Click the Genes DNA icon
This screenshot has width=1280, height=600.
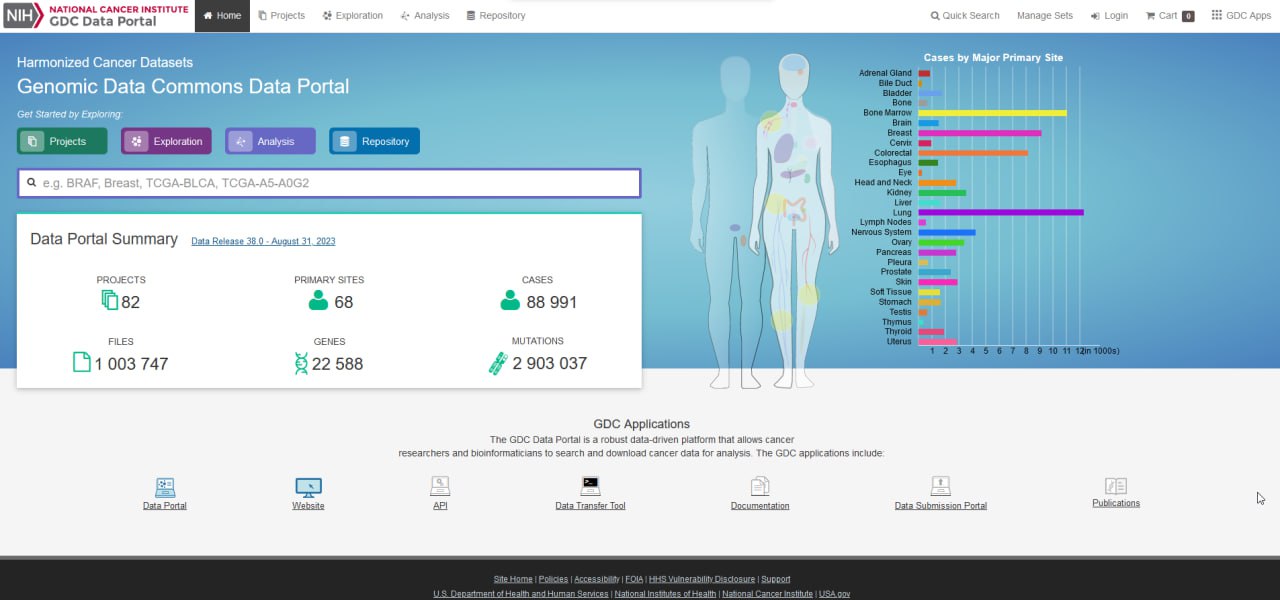301,363
